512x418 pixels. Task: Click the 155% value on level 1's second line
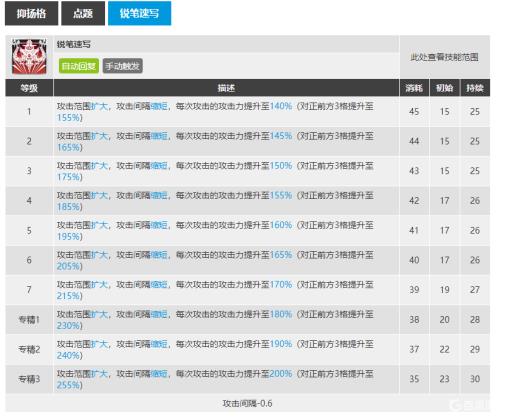68,118
